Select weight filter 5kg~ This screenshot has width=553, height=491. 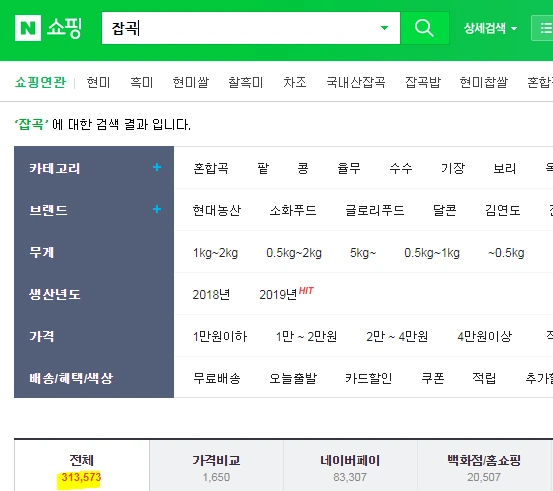click(363, 253)
